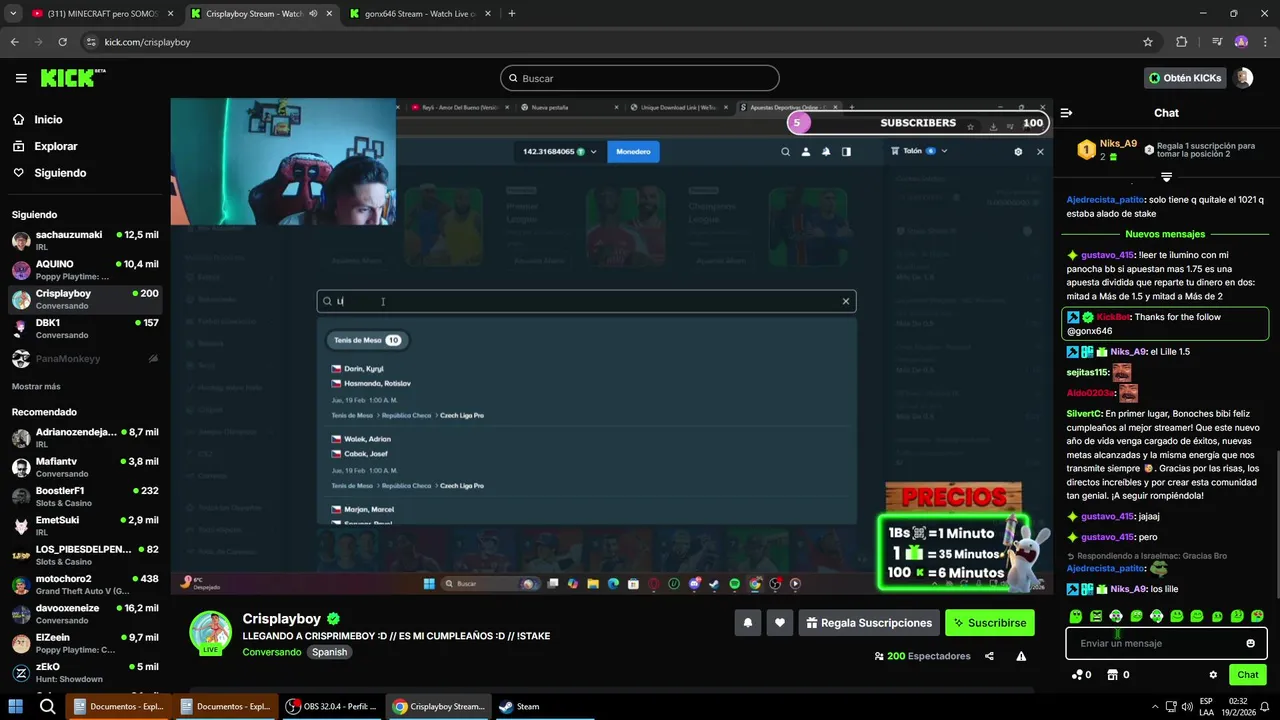The width and height of the screenshot is (1280, 720).
Task: Expand the chat leaderboard handle
Action: click(1166, 177)
